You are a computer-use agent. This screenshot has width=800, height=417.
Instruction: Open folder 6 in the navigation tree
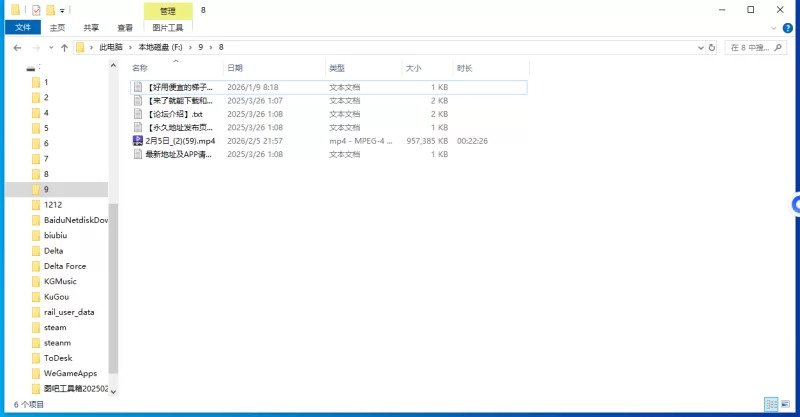click(46, 143)
